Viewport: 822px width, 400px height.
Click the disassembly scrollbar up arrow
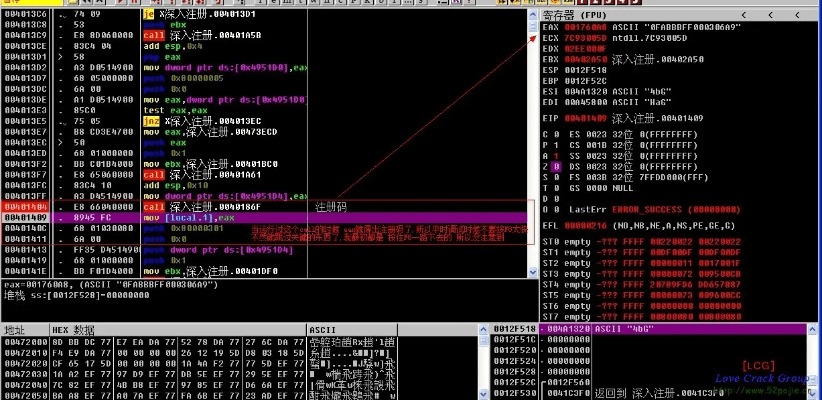(x=533, y=15)
